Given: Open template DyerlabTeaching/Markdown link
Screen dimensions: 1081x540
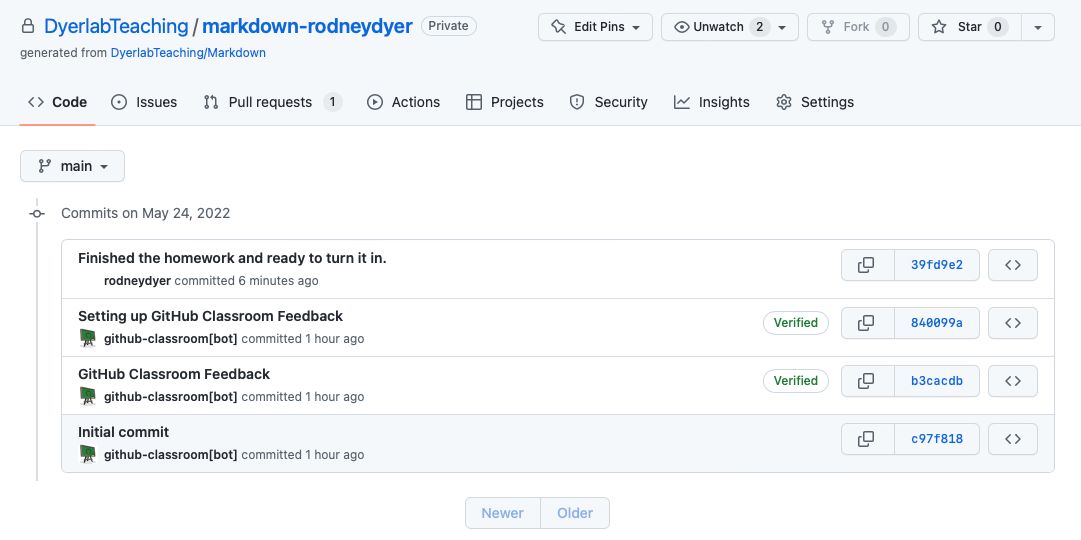Looking at the screenshot, I should tap(188, 52).
